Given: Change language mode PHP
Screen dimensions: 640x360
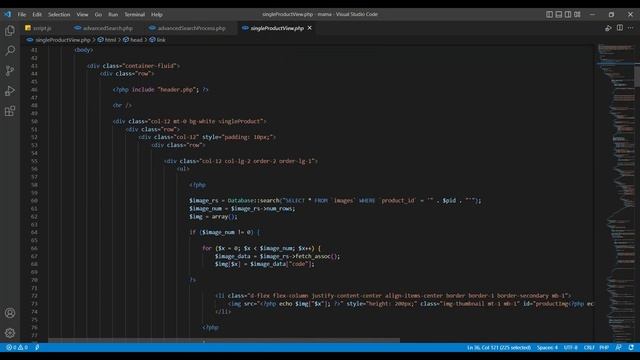Looking at the screenshot, I should click(x=604, y=347).
